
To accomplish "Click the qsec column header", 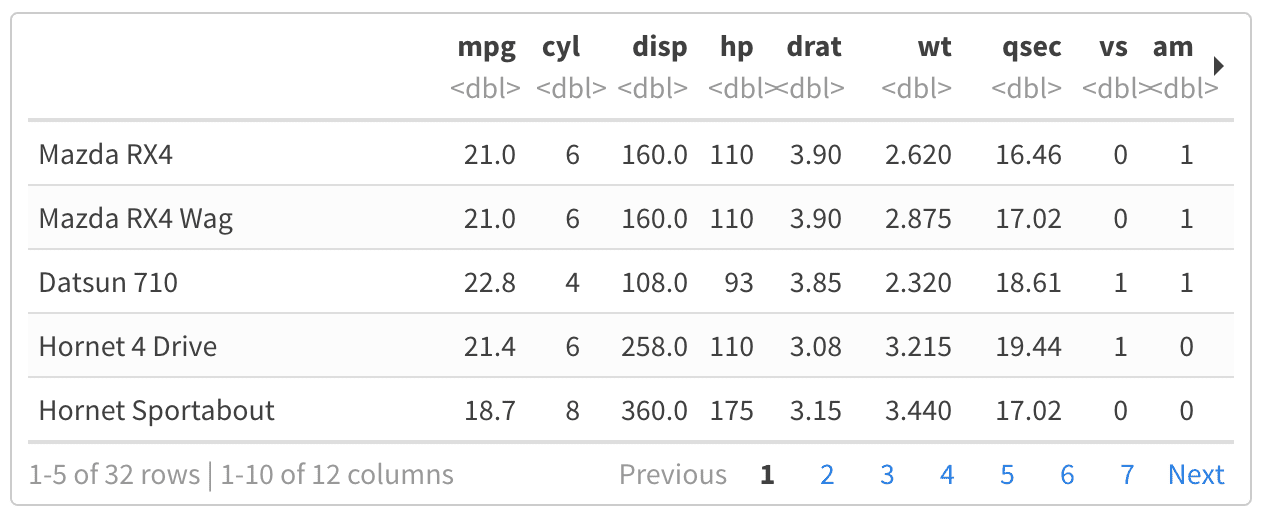I will tap(1032, 47).
